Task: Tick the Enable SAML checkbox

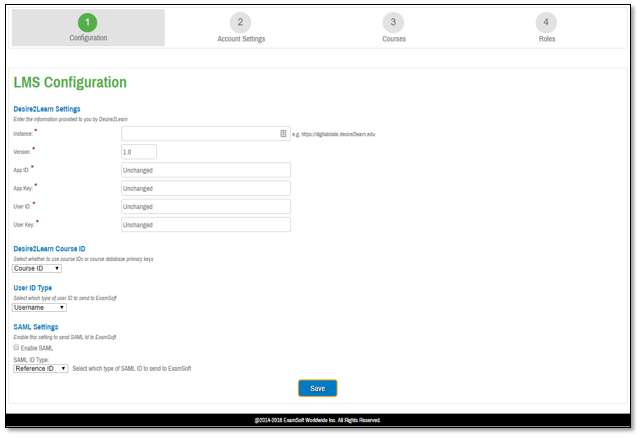Action: (x=16, y=347)
